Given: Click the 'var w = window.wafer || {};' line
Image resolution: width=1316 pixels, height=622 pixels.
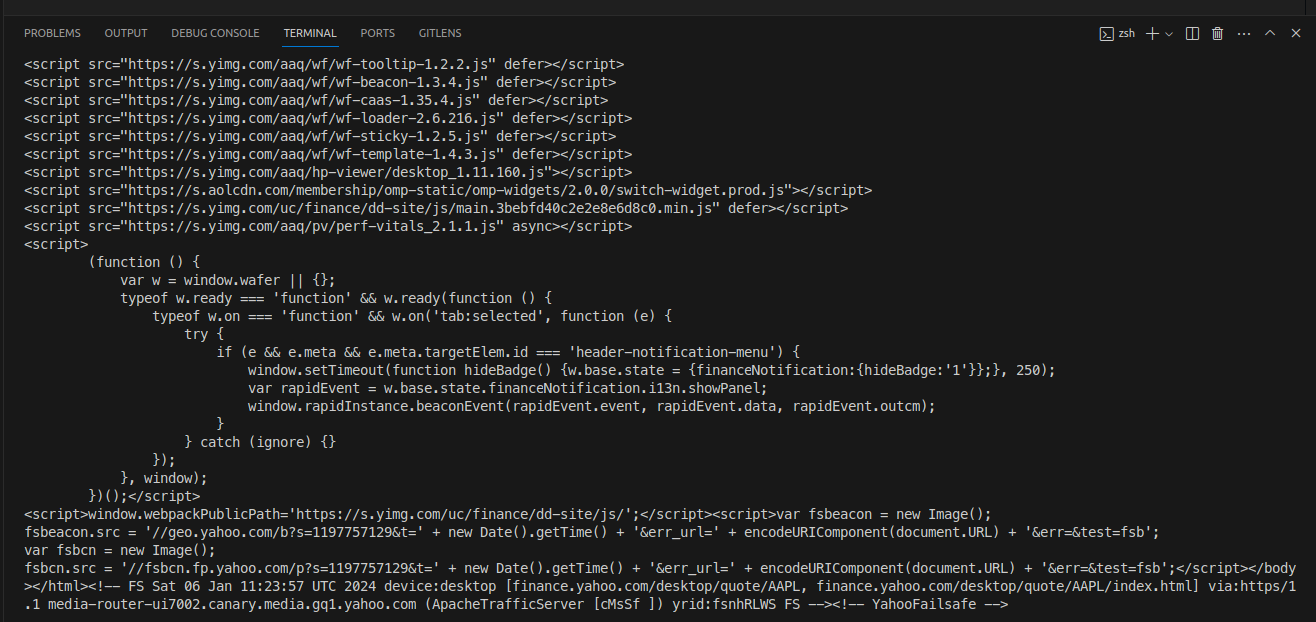Looking at the screenshot, I should click(x=228, y=280).
